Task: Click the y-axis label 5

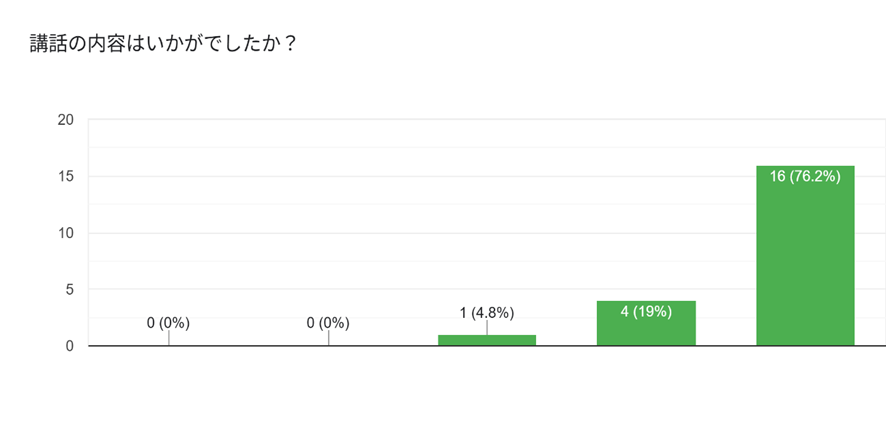Action: coord(71,289)
